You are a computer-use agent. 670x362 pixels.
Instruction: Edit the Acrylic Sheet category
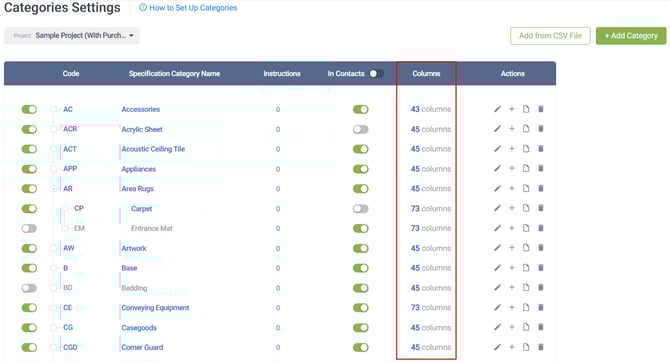[x=497, y=129]
